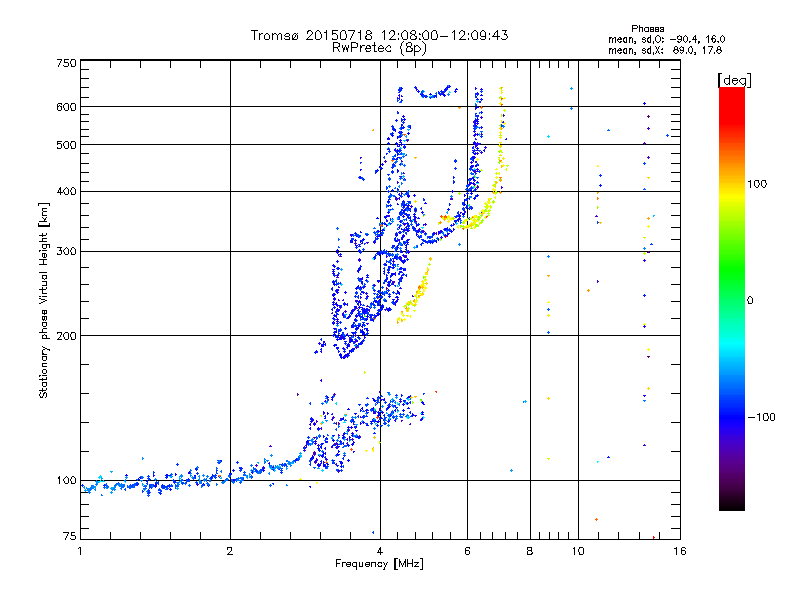
Task: Click colorbar tick label '100'
Action: click(x=757, y=184)
